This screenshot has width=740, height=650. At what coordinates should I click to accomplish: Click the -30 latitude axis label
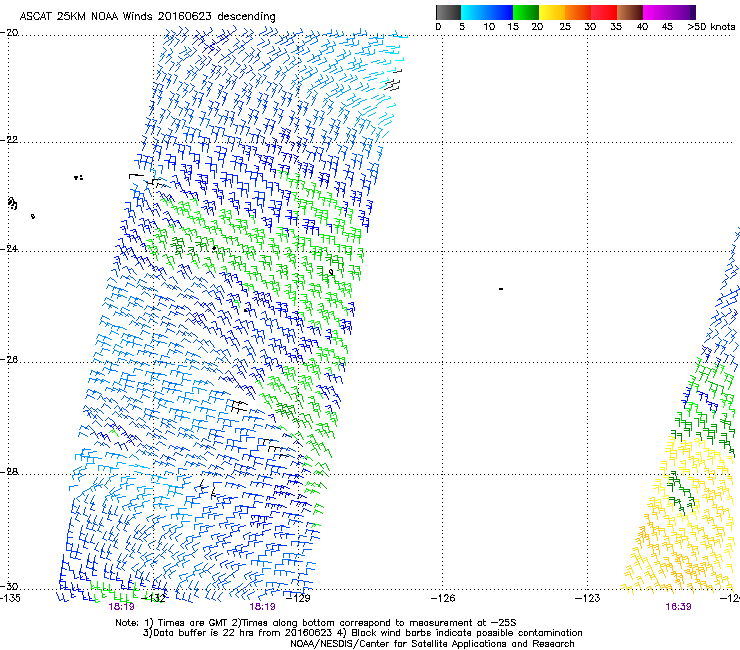tap(9, 586)
